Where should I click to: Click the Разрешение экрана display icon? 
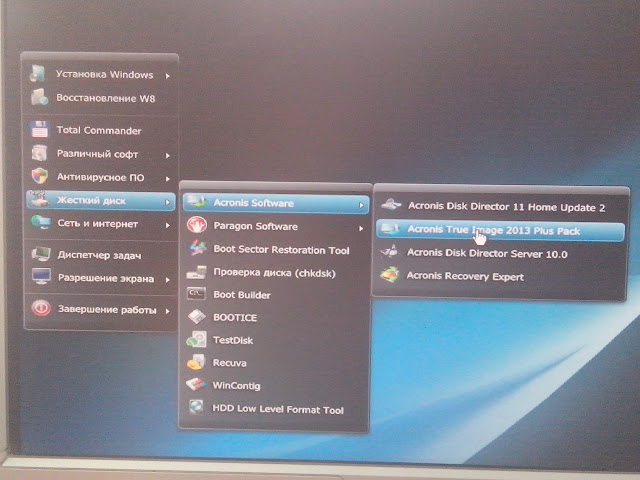click(42, 277)
